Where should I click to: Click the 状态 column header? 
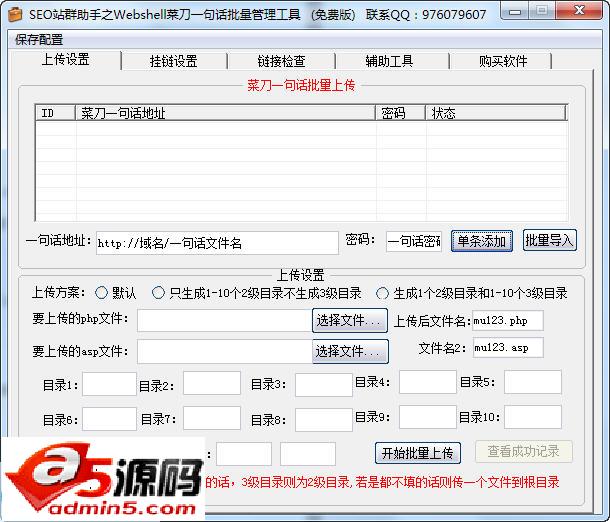[496, 113]
